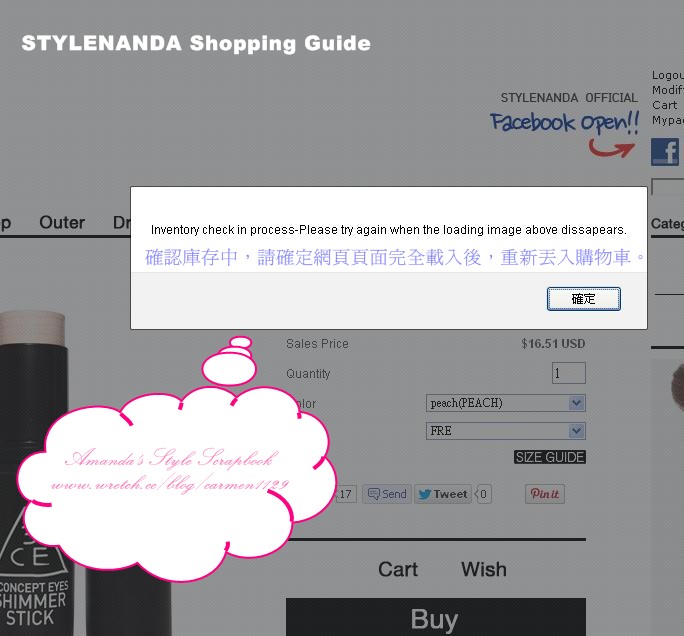Add item to Wish list

[484, 569]
